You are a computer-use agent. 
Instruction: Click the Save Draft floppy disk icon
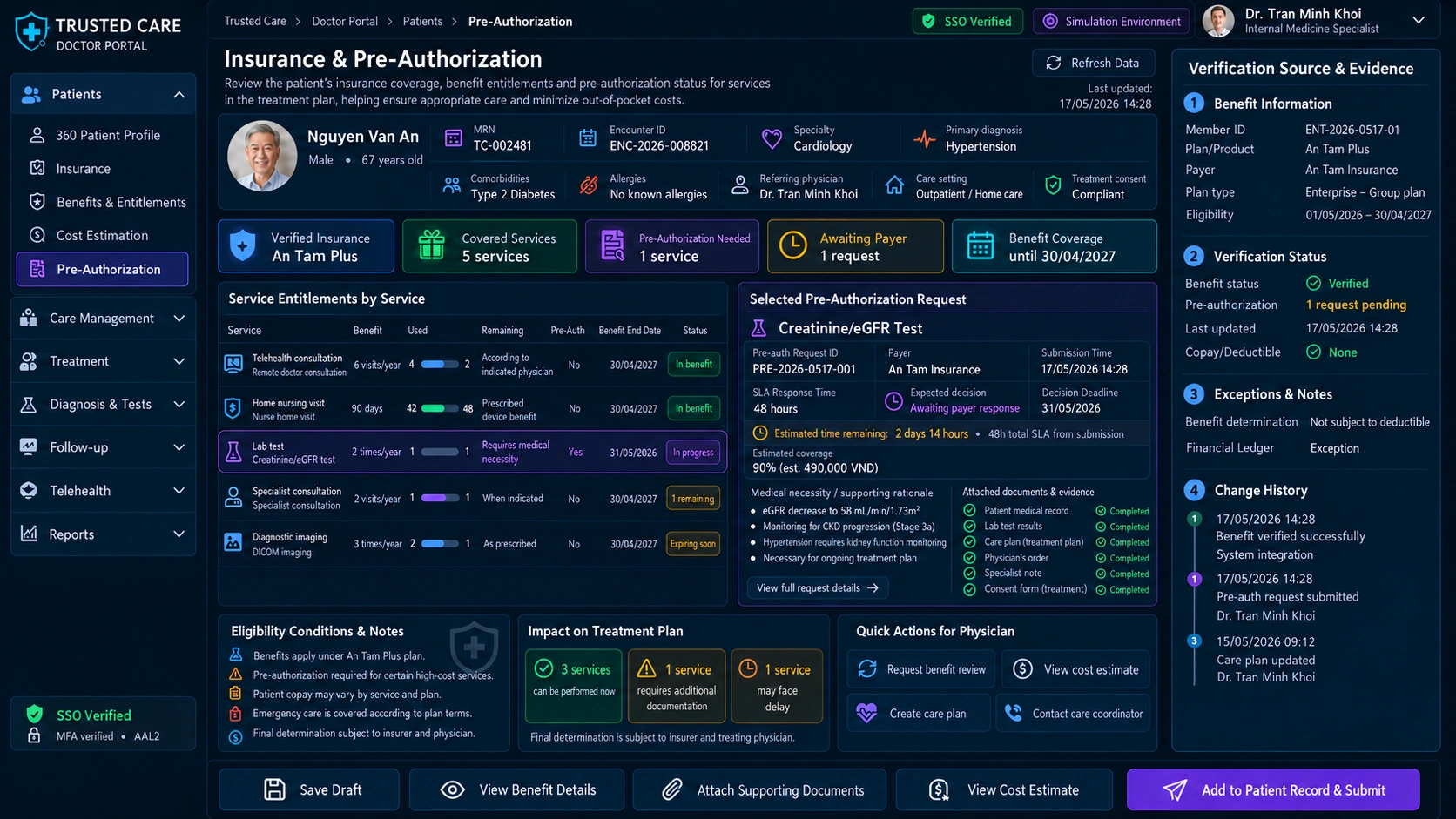coord(274,789)
